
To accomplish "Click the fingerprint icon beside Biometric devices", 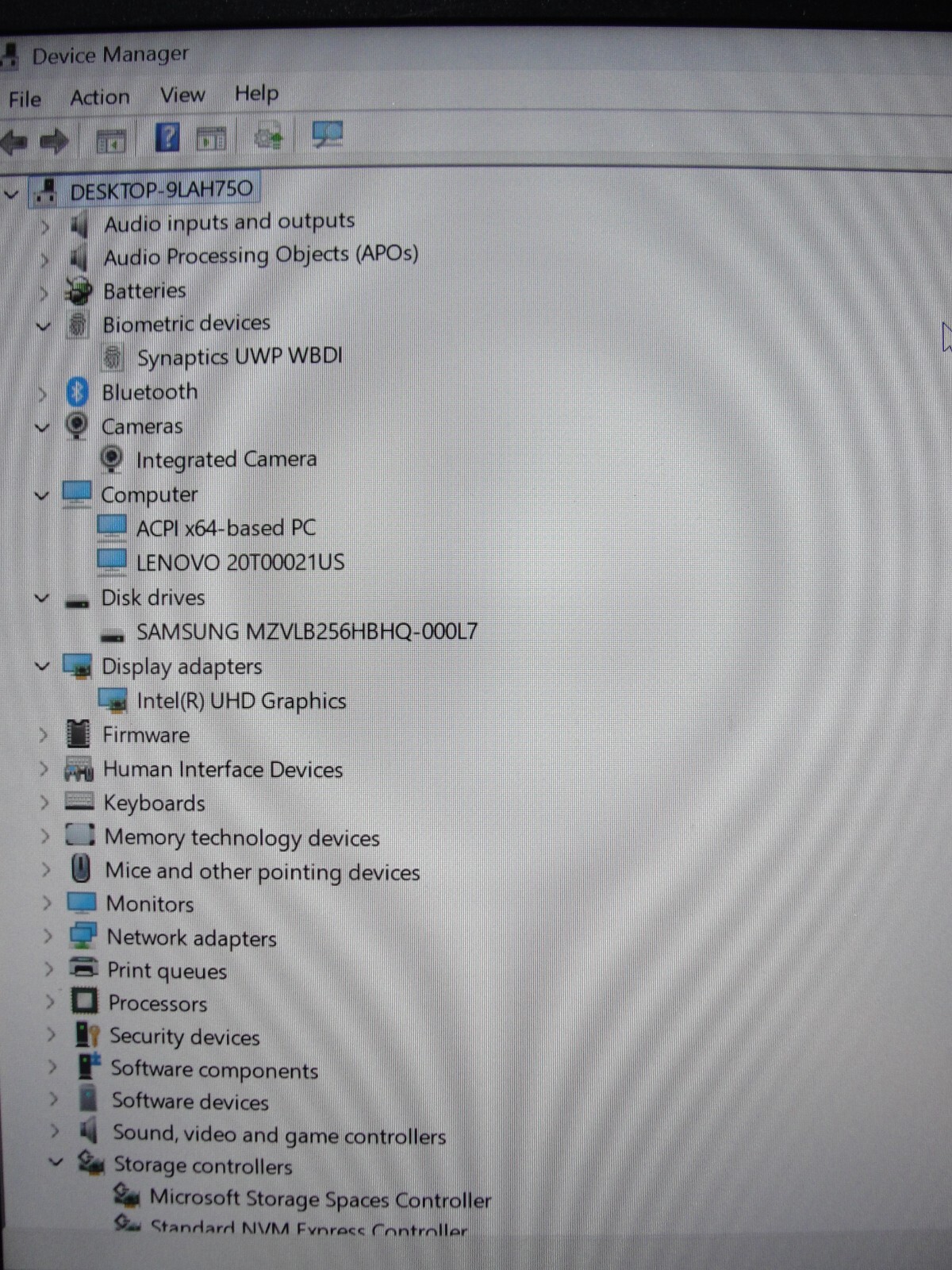I will pos(77,324).
